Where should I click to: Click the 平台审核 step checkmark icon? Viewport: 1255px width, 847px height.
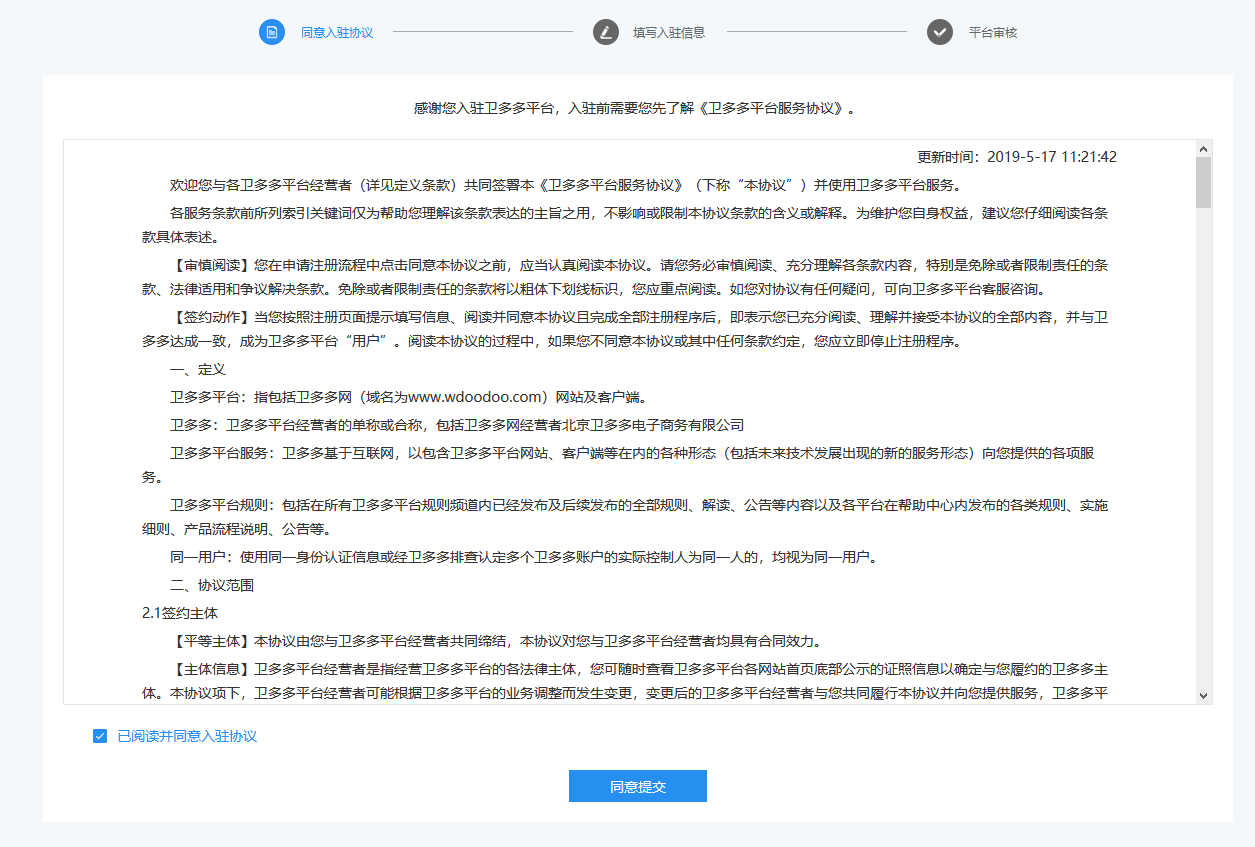coord(940,32)
